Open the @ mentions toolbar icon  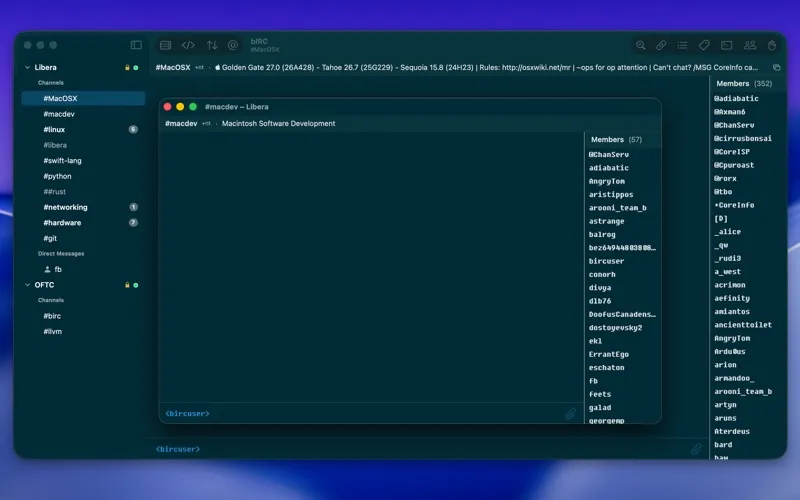click(x=233, y=45)
